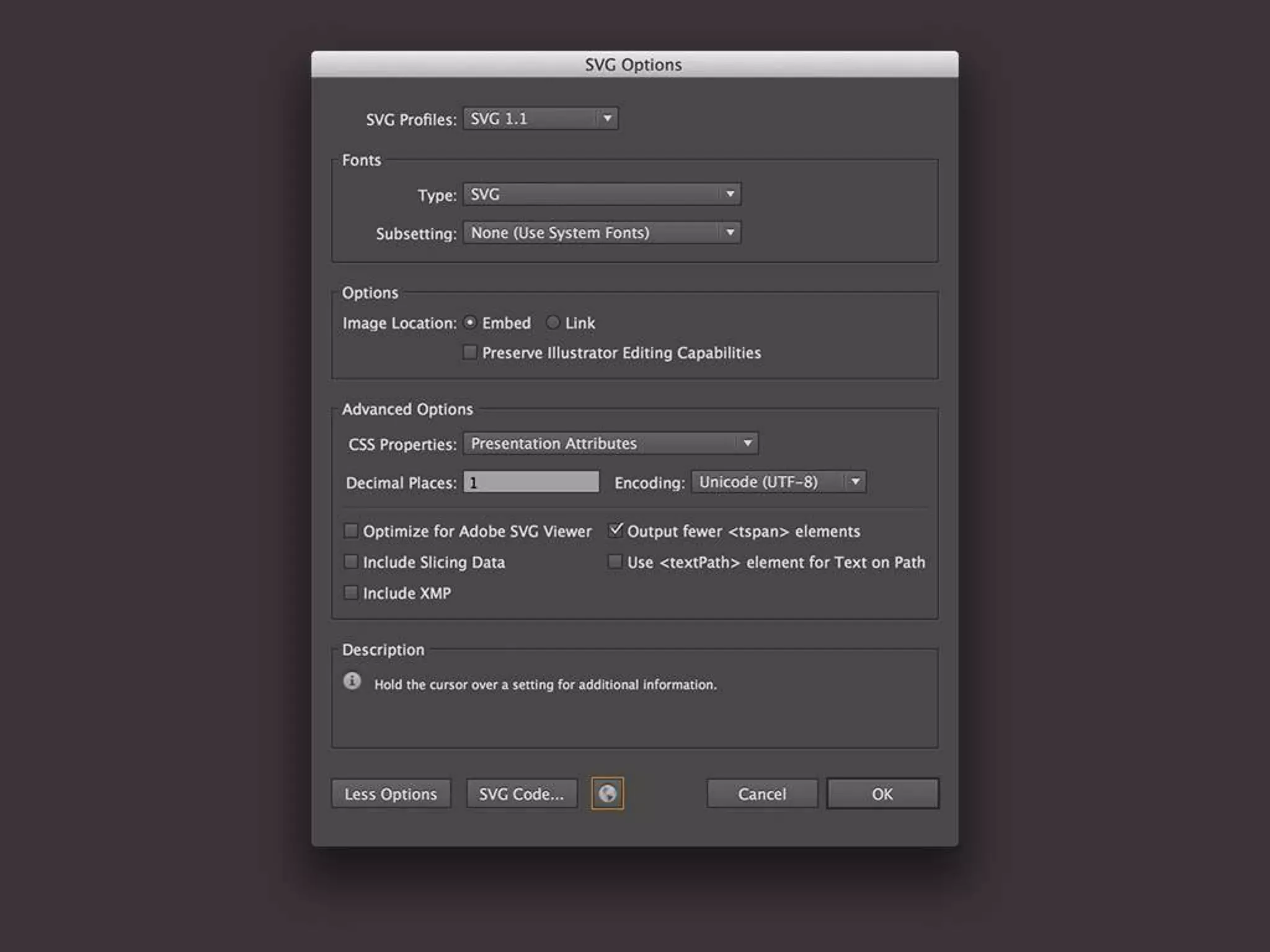1270x952 pixels.
Task: Click the Less Options button
Action: click(x=391, y=793)
